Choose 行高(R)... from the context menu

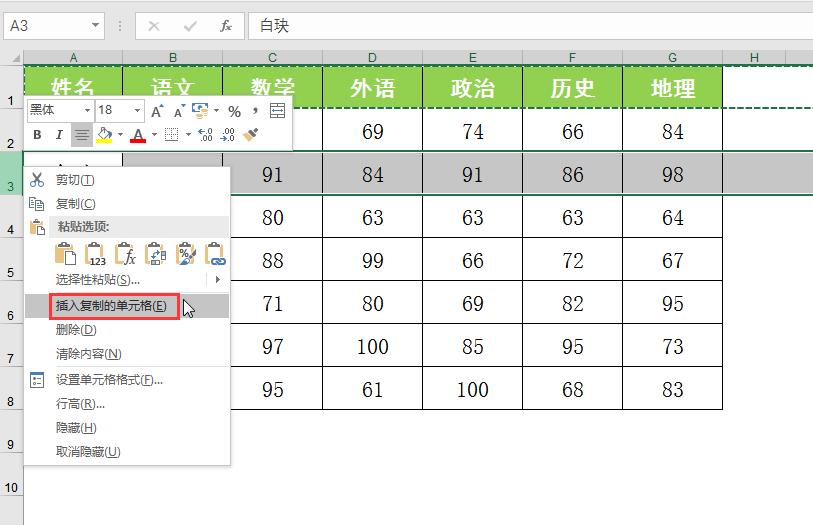pos(127,404)
